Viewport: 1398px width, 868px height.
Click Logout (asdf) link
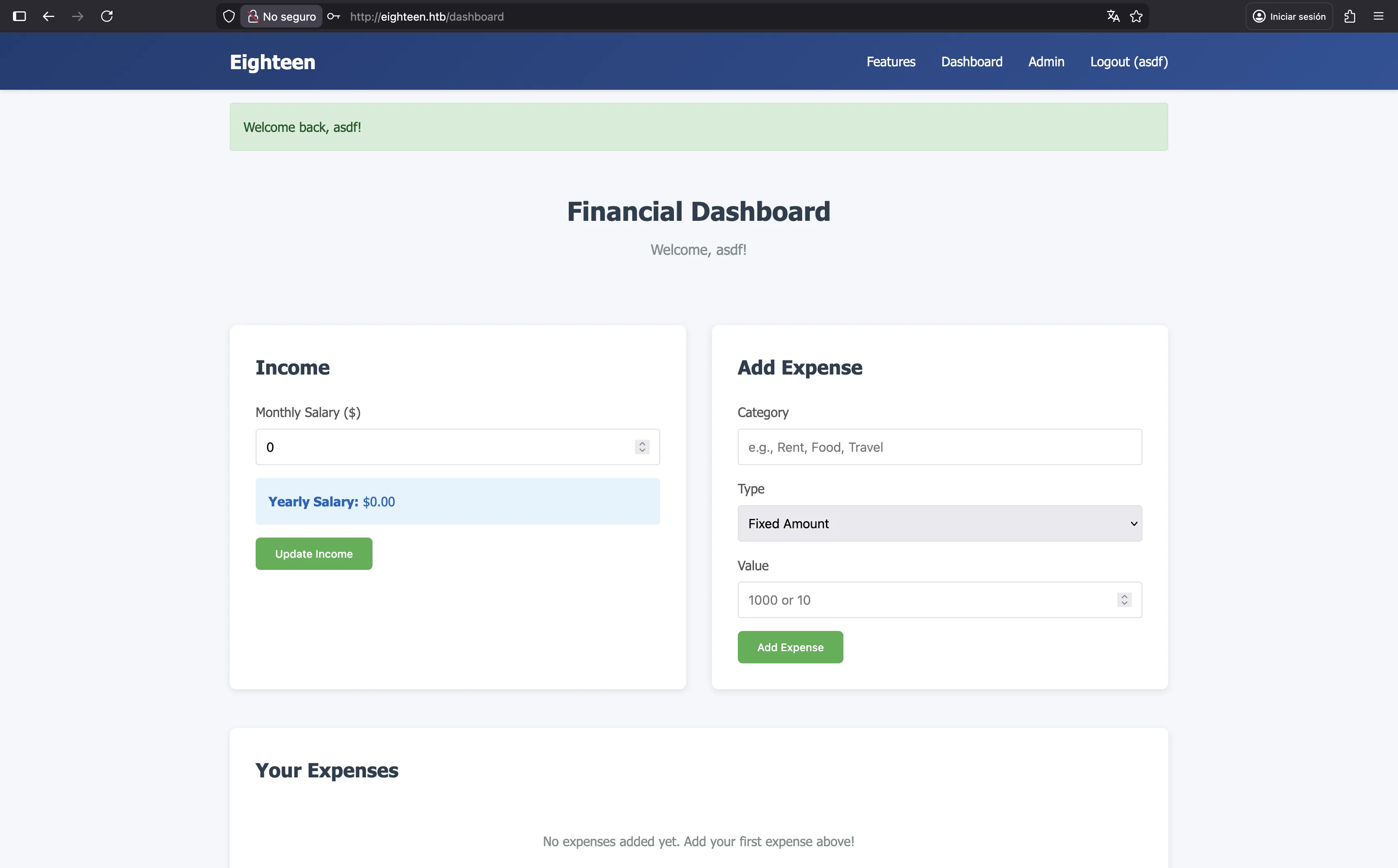(1129, 62)
